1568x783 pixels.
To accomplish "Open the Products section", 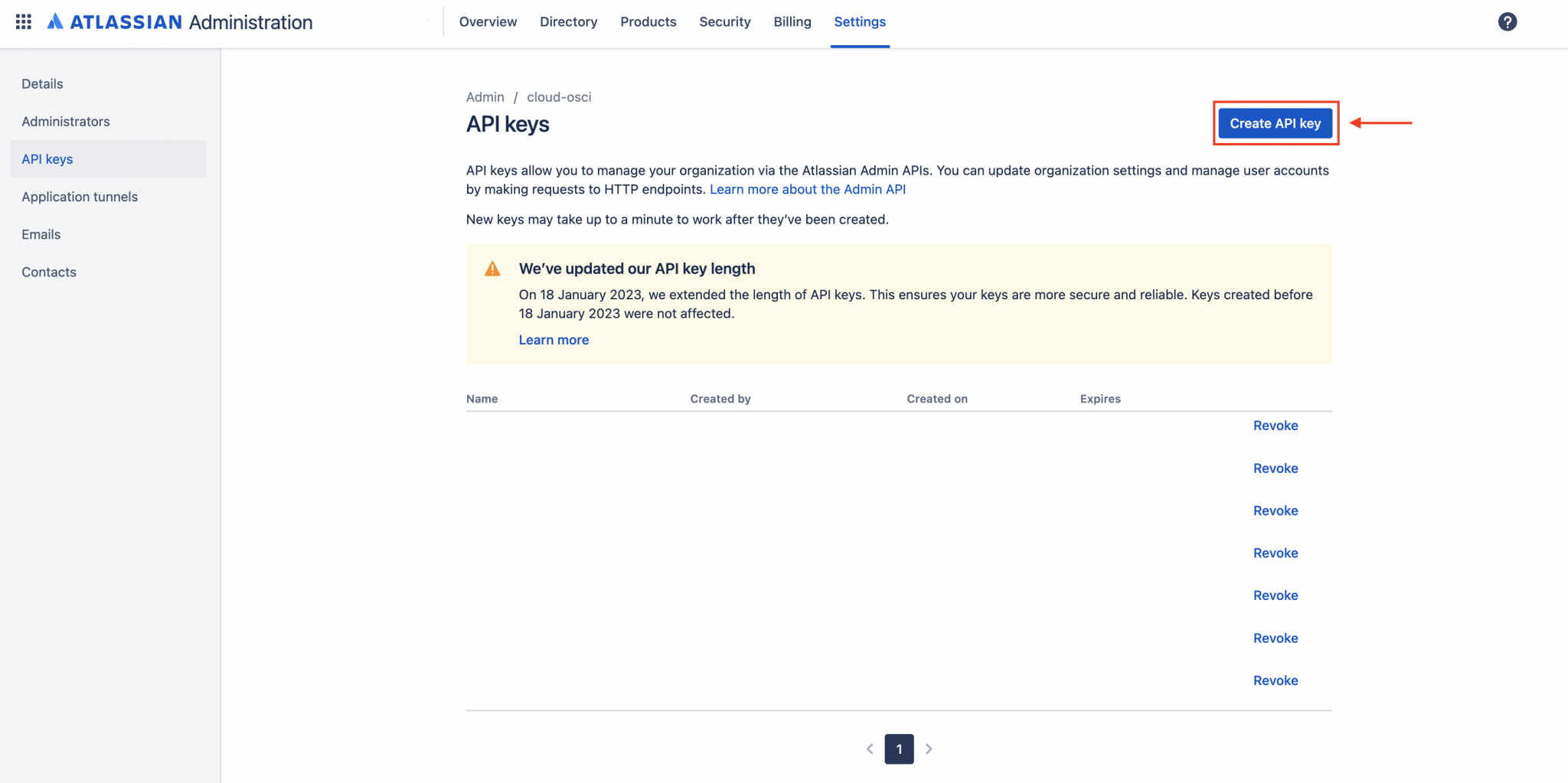I will click(x=648, y=21).
